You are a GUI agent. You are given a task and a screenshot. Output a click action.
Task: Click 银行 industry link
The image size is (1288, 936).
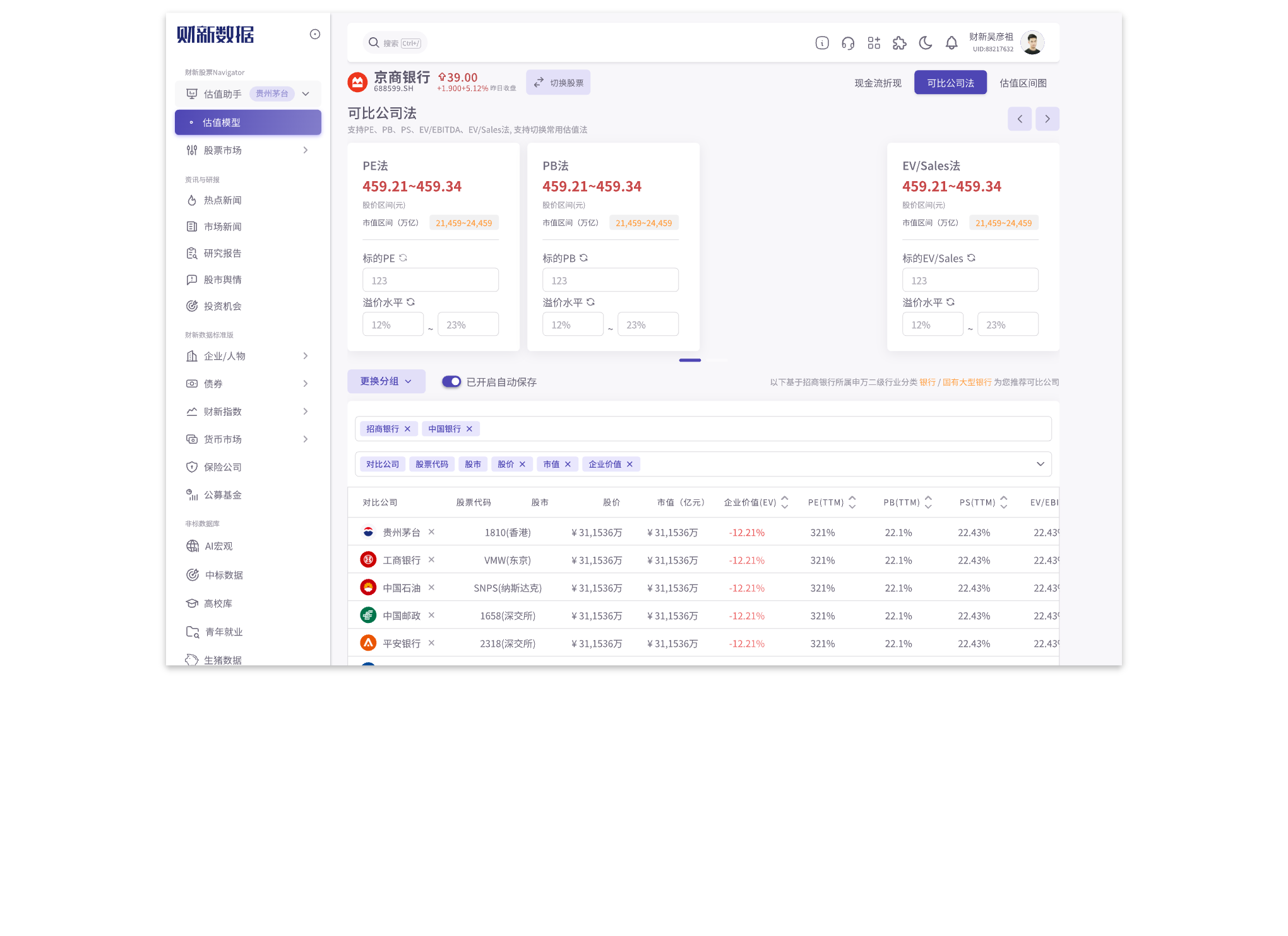pyautogui.click(x=927, y=382)
